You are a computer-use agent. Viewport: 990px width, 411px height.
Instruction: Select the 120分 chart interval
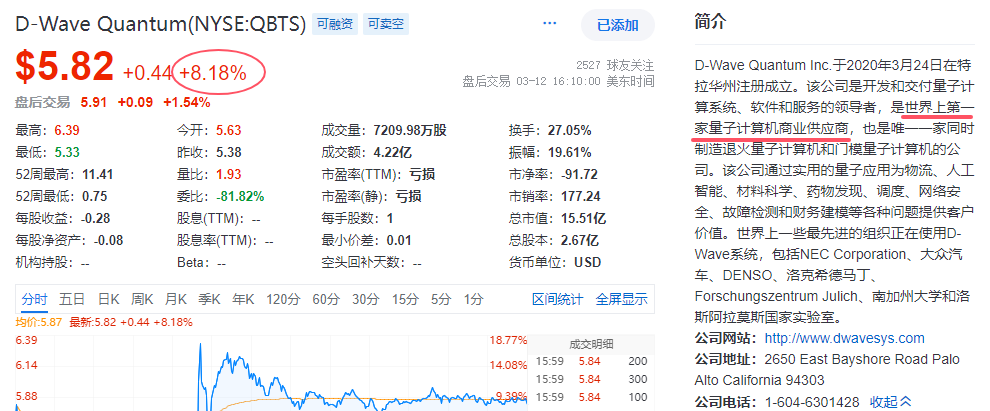pyautogui.click(x=283, y=299)
